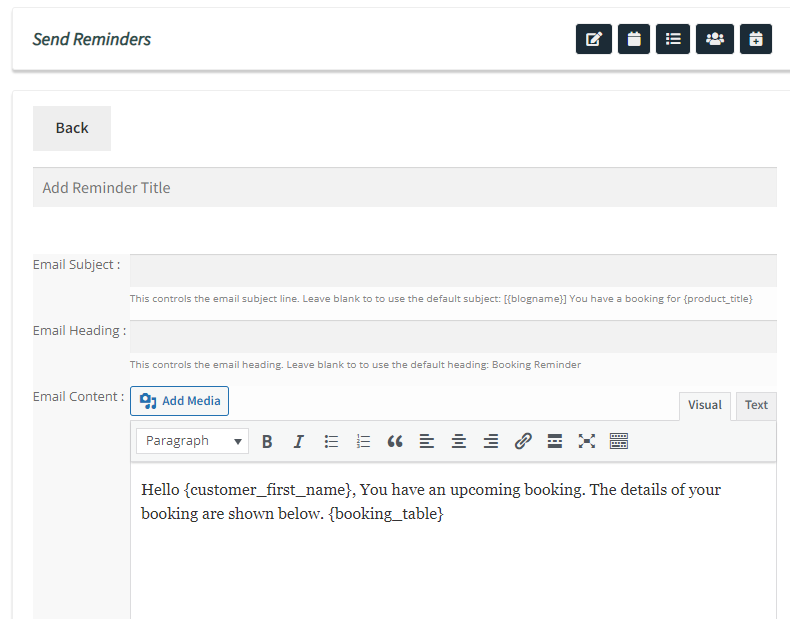The image size is (790, 619).
Task: Click the default heading help text
Action: pyautogui.click(x=355, y=365)
